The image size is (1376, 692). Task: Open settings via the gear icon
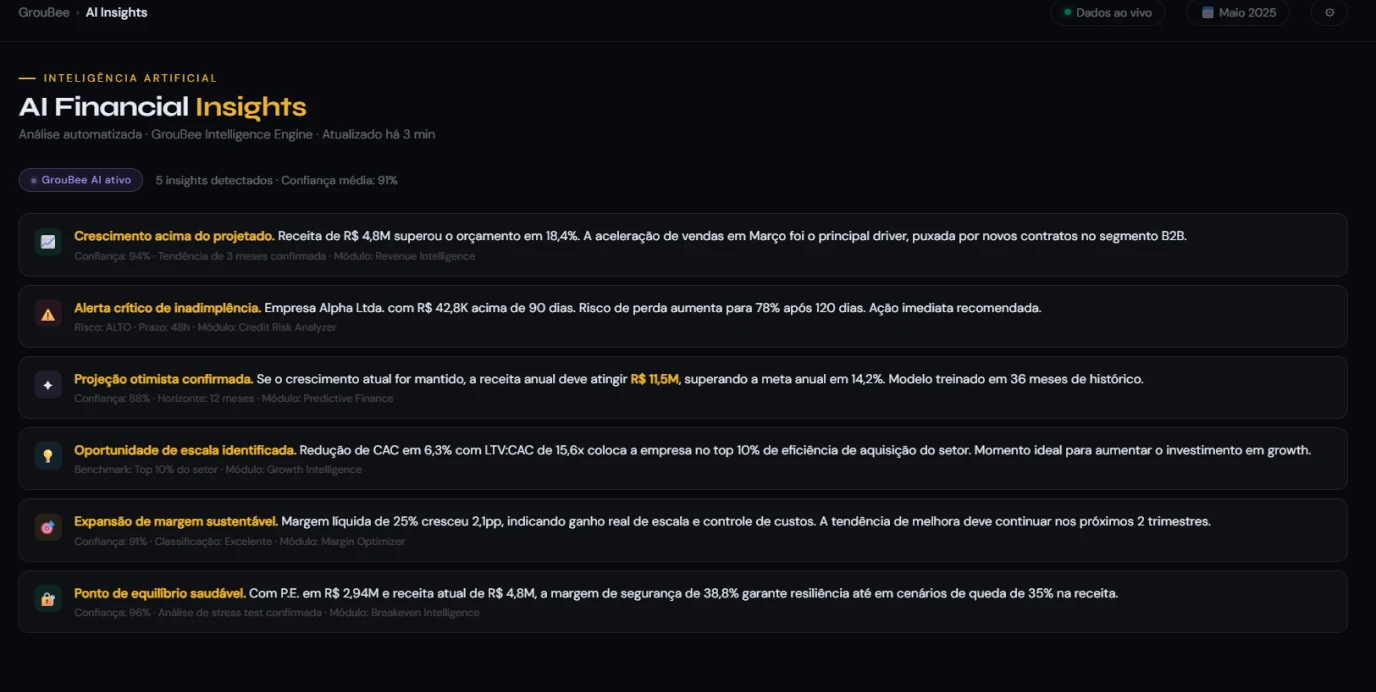(x=1329, y=13)
